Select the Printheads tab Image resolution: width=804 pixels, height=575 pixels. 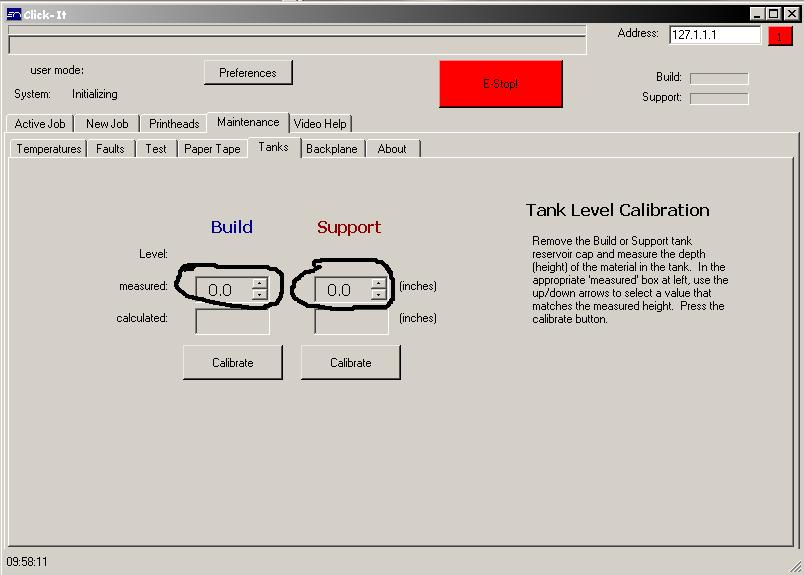tap(174, 124)
